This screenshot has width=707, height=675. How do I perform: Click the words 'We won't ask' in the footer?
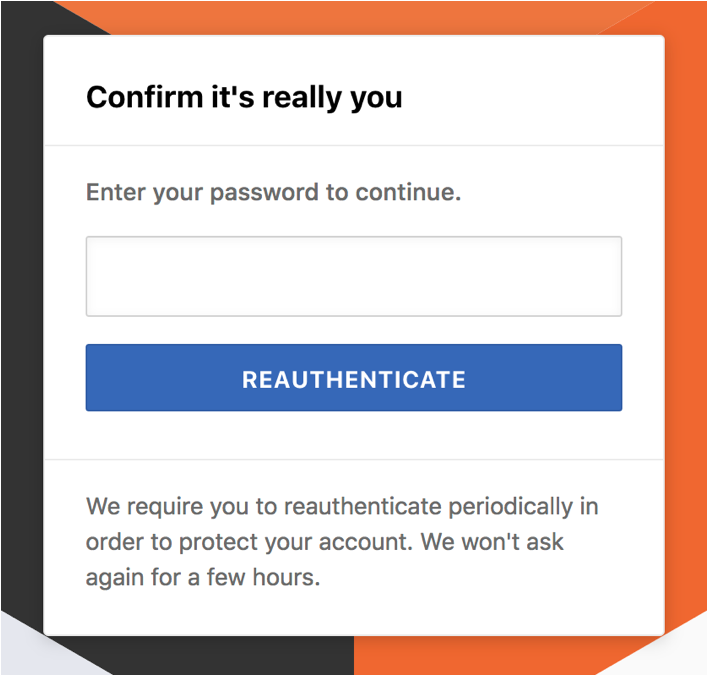pyautogui.click(x=492, y=542)
